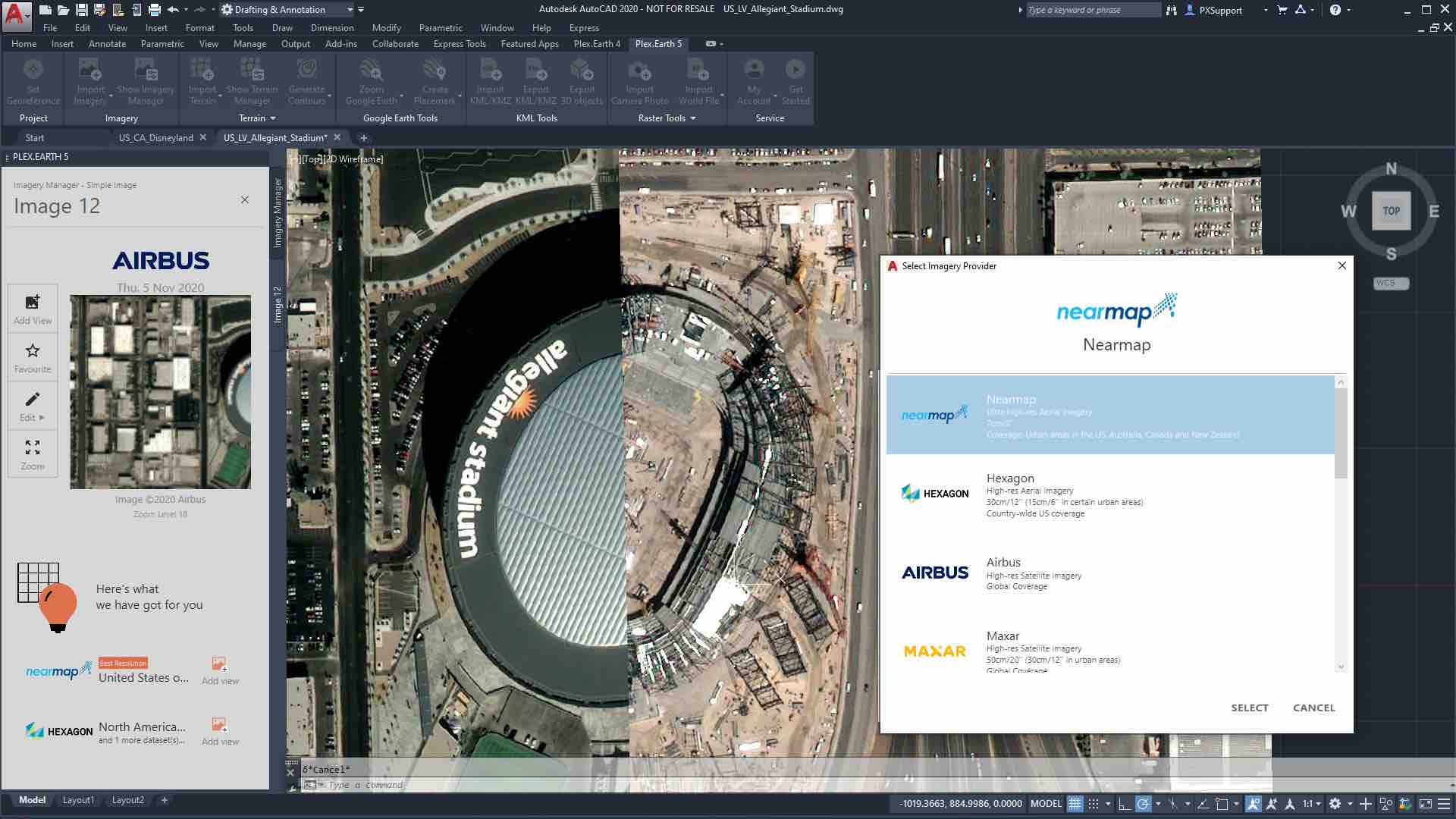Screen dimensions: 1456x819
Task: Toggle the grid display in status bar
Action: coord(1075,803)
